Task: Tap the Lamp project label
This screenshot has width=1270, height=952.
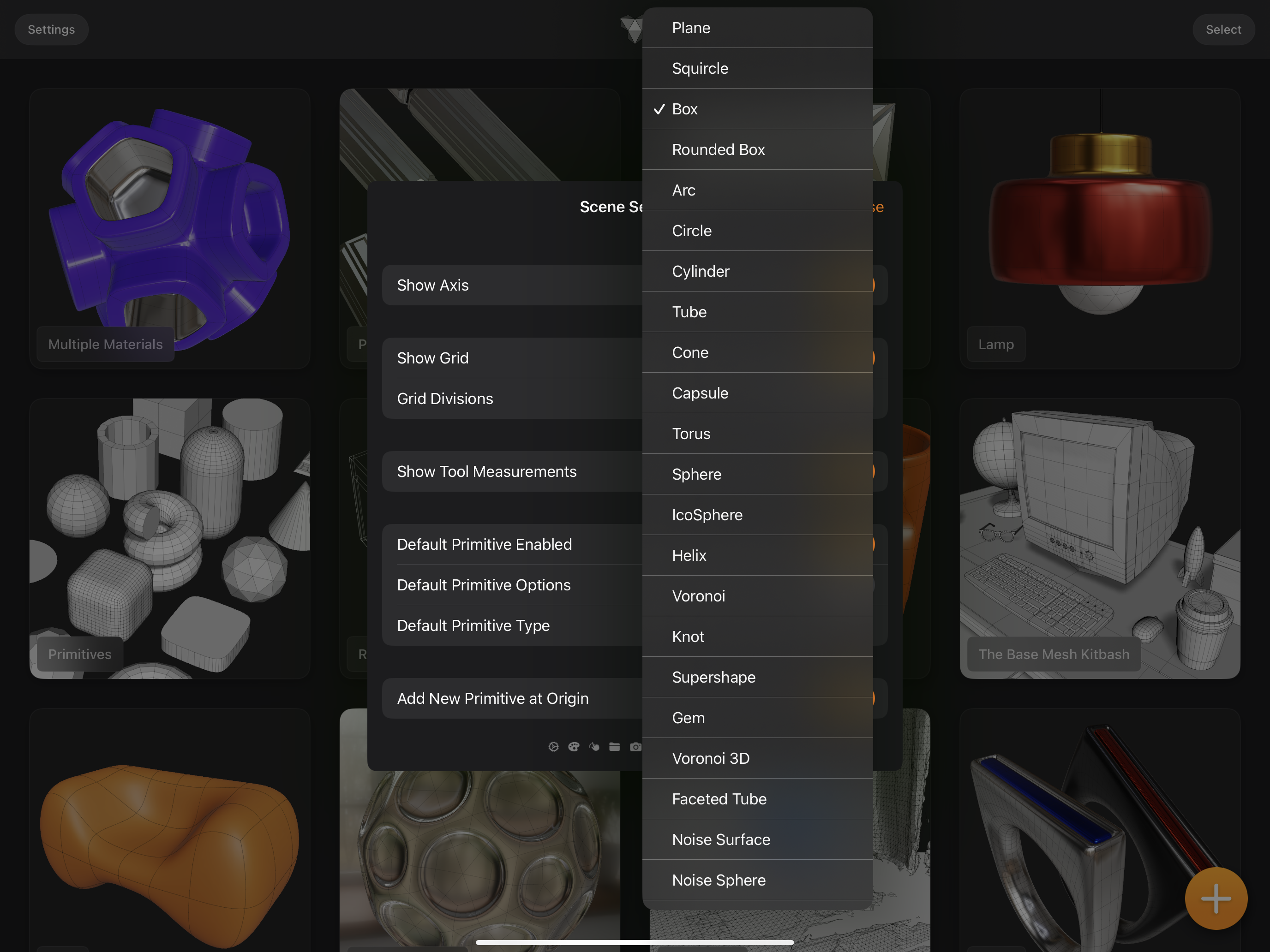Action: click(x=996, y=344)
